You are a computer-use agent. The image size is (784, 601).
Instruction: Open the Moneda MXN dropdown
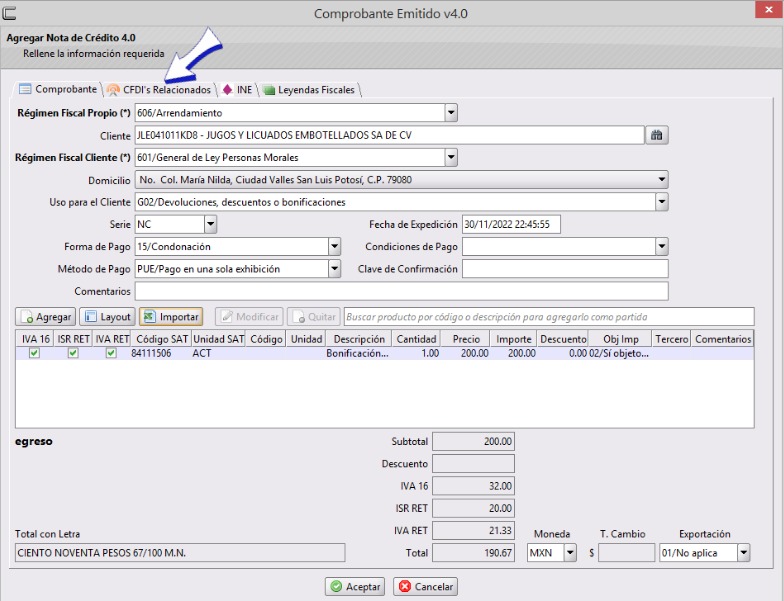click(570, 553)
